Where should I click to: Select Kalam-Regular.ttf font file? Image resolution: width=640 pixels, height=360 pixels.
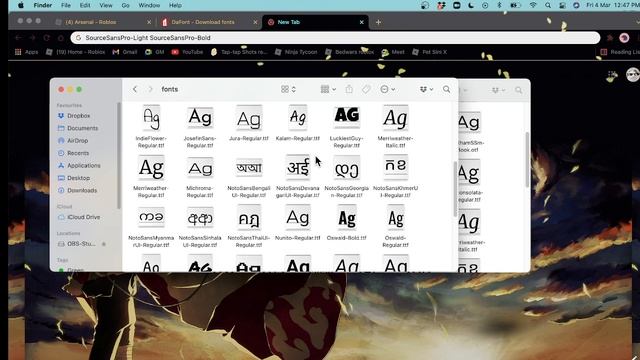(298, 123)
